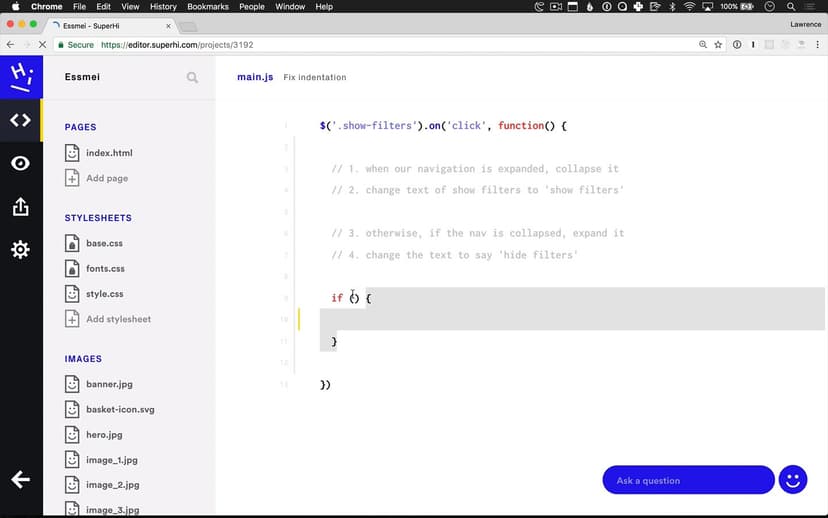Click Add page
The height and width of the screenshot is (518, 828).
106,178
